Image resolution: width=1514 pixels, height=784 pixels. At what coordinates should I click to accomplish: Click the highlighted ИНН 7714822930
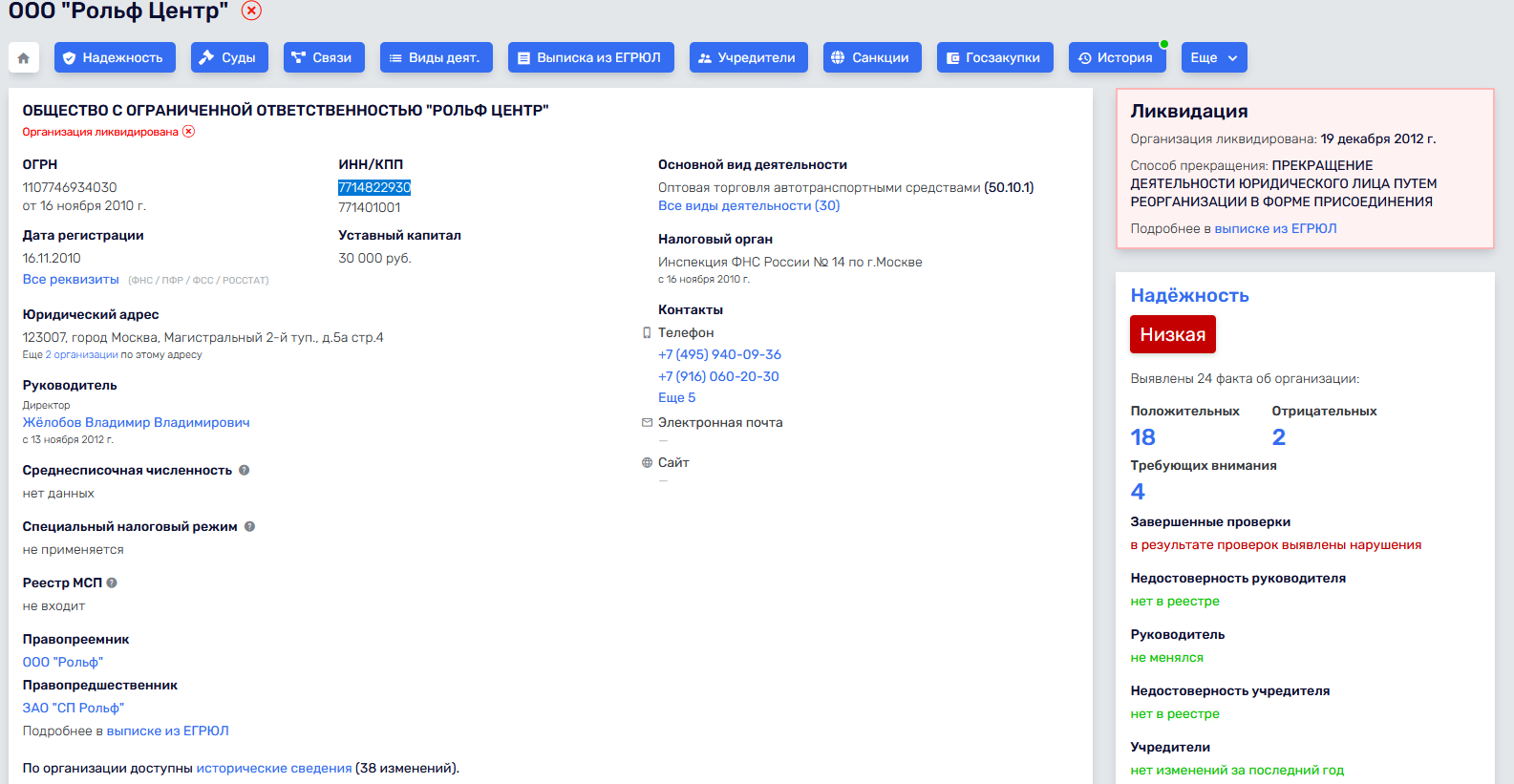coord(374,187)
